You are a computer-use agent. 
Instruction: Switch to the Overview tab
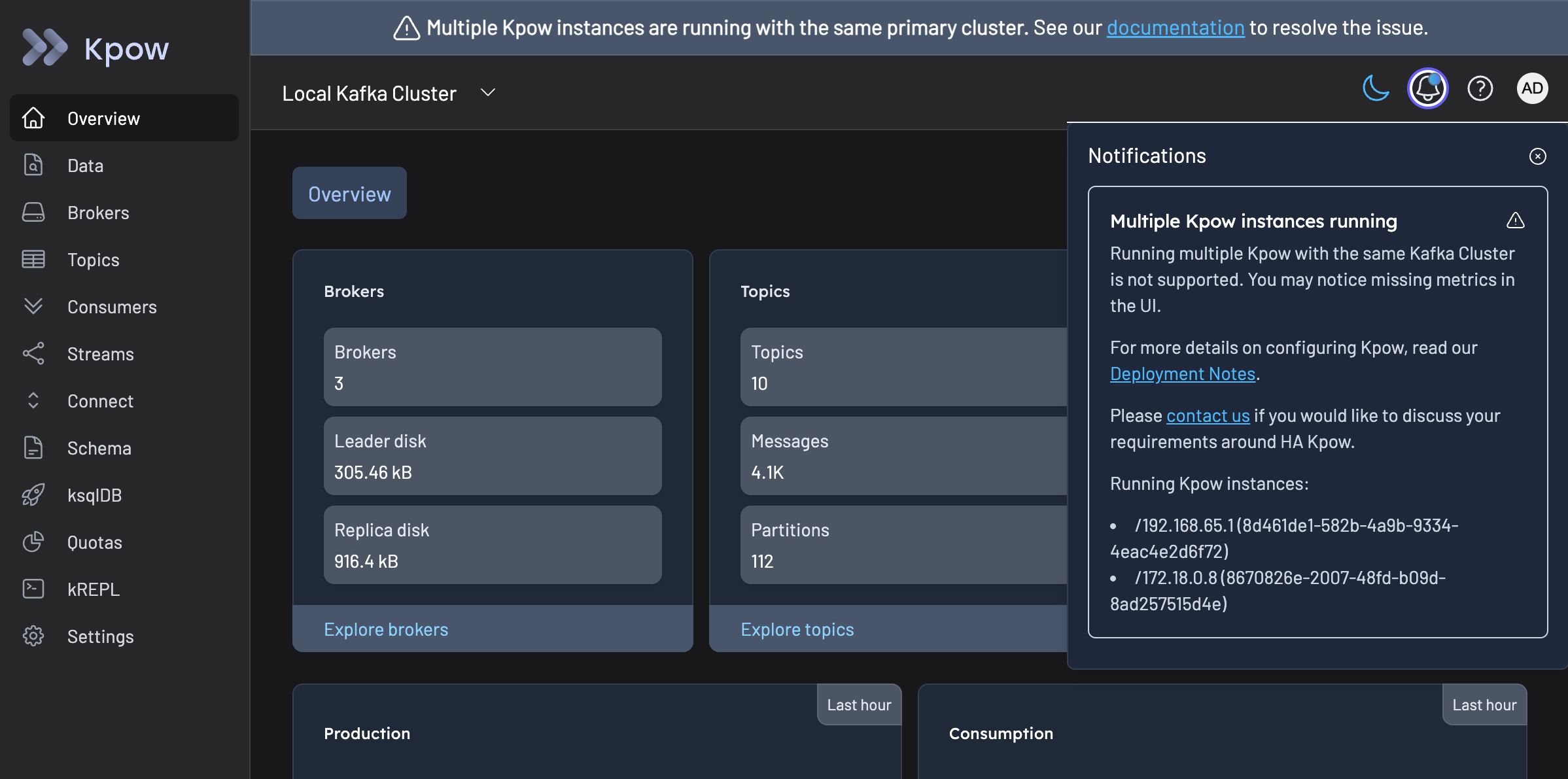[349, 193]
